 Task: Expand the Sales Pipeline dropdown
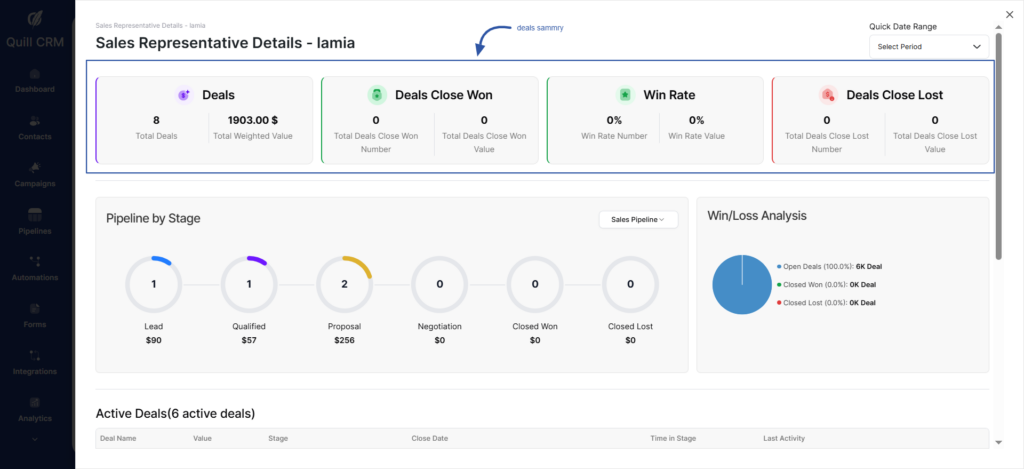638,219
